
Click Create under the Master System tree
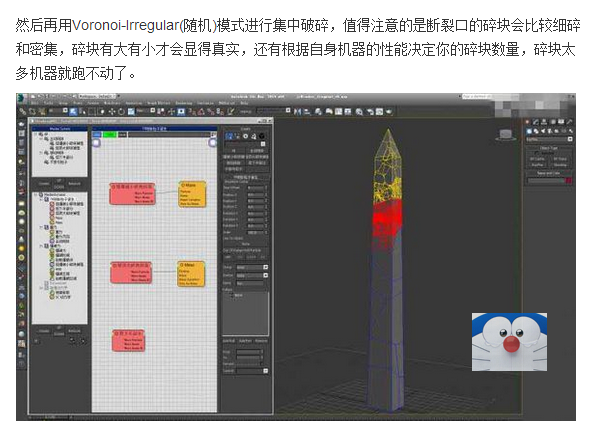coord(44,183)
